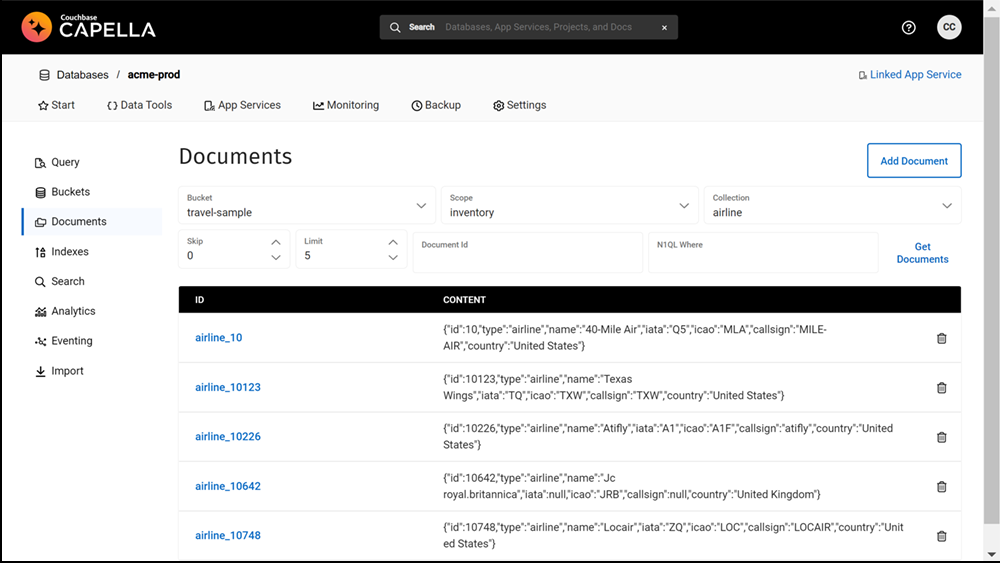Click the page vertical scrollbar thumb

(x=991, y=271)
